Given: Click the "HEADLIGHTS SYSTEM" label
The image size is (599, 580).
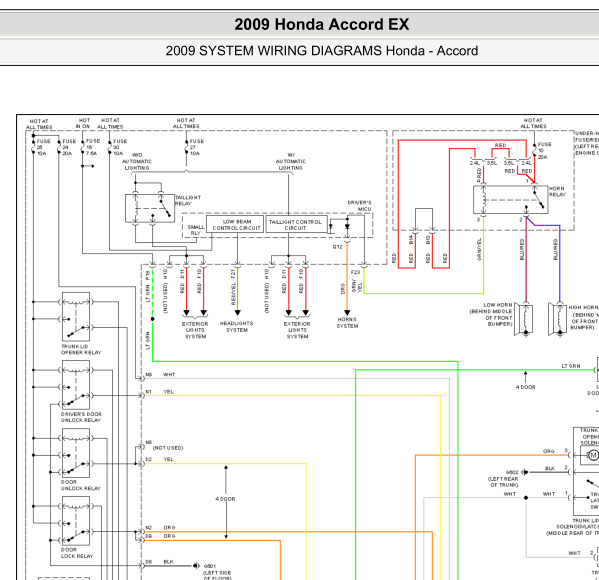Looking at the screenshot, I should pyautogui.click(x=237, y=327).
